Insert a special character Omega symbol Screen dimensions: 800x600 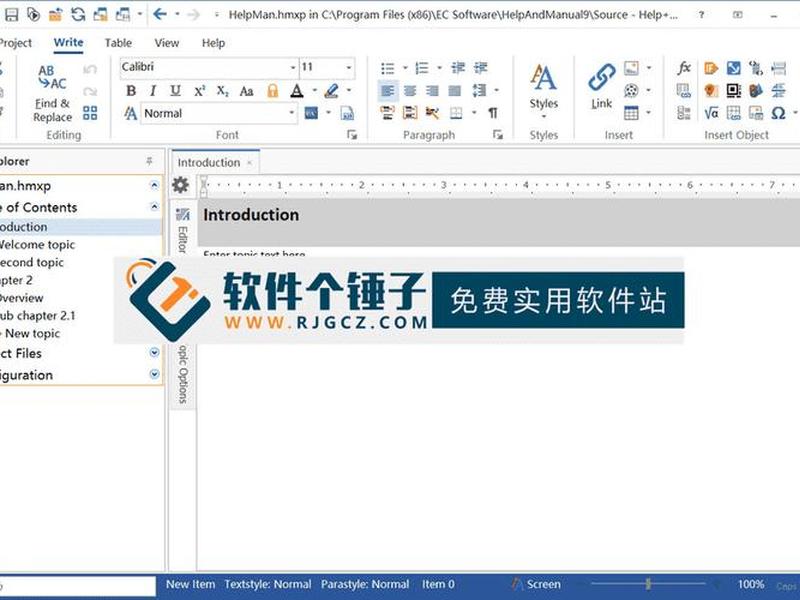[778, 113]
